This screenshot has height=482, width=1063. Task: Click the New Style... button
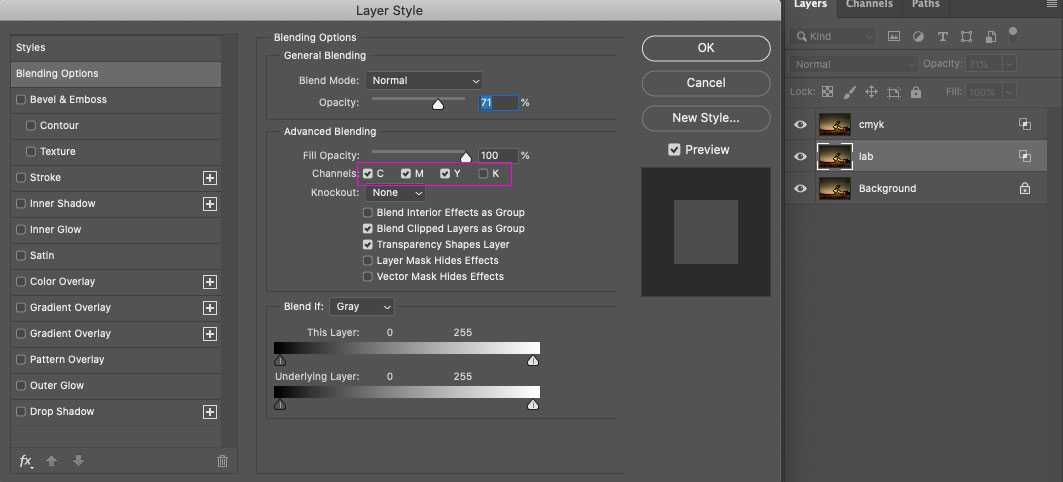706,118
